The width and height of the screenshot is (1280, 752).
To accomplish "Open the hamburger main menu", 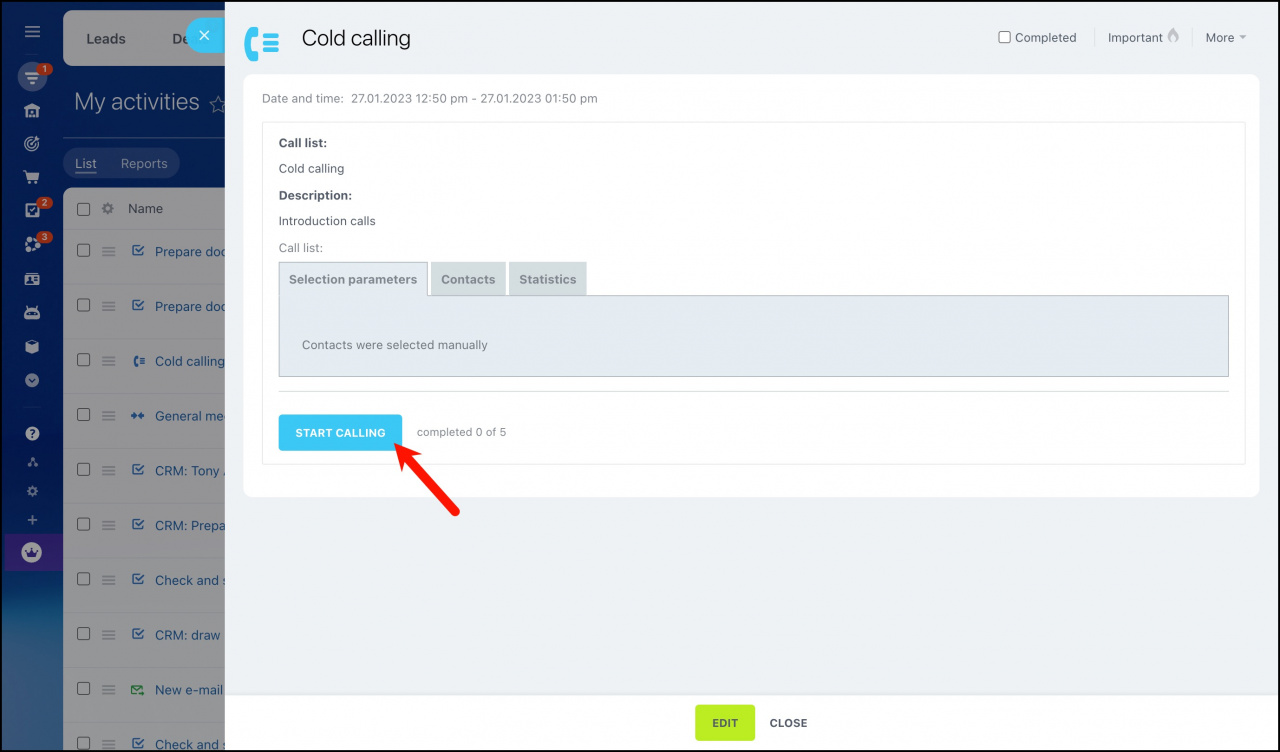I will [32, 32].
